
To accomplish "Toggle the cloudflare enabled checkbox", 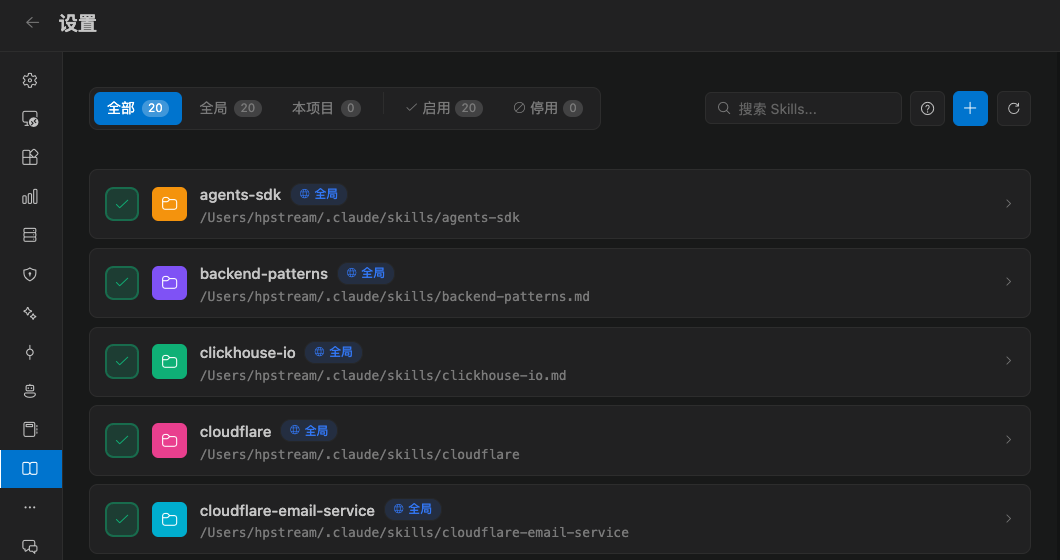I will pyautogui.click(x=122, y=440).
